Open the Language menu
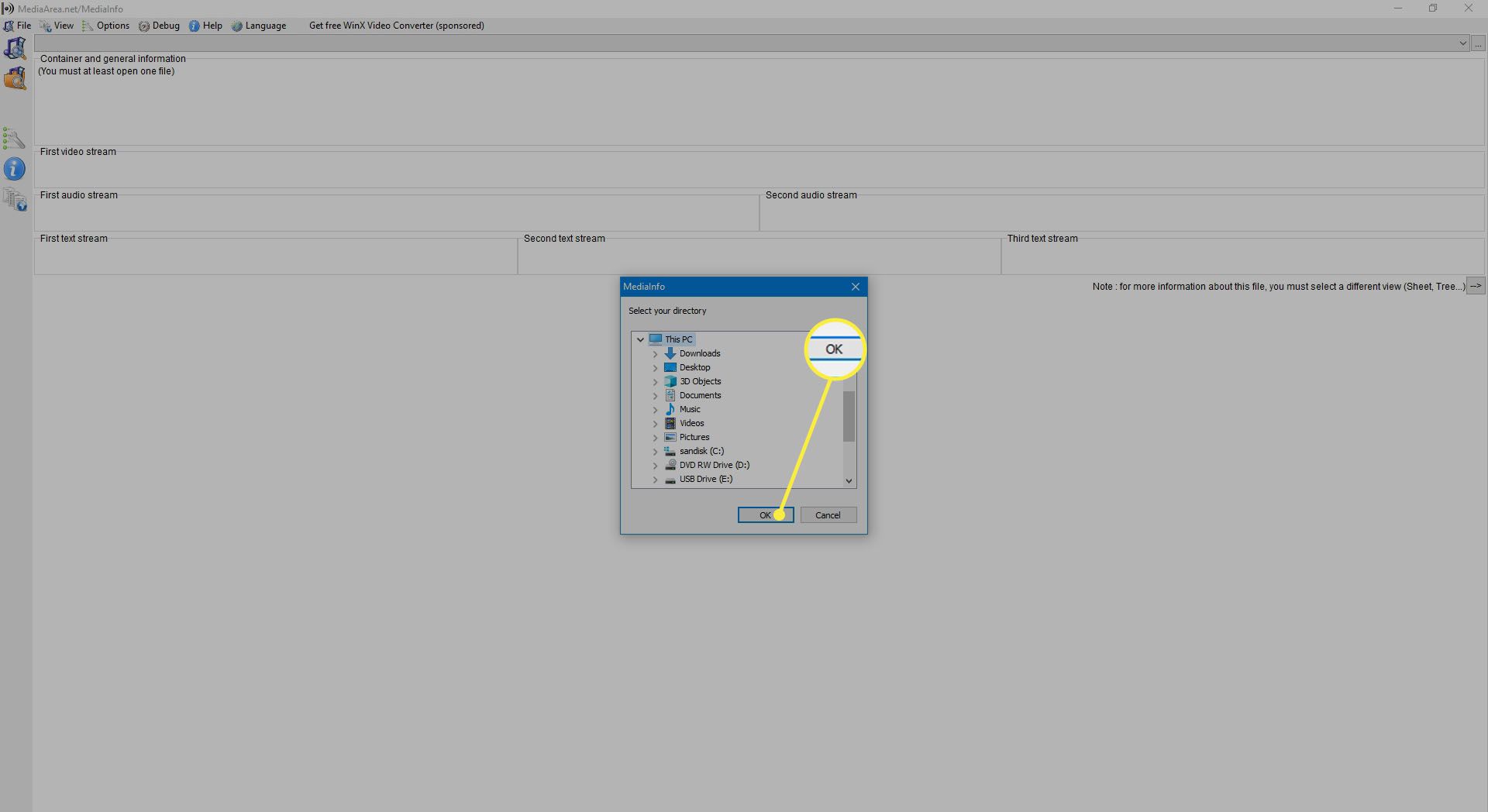 (259, 26)
